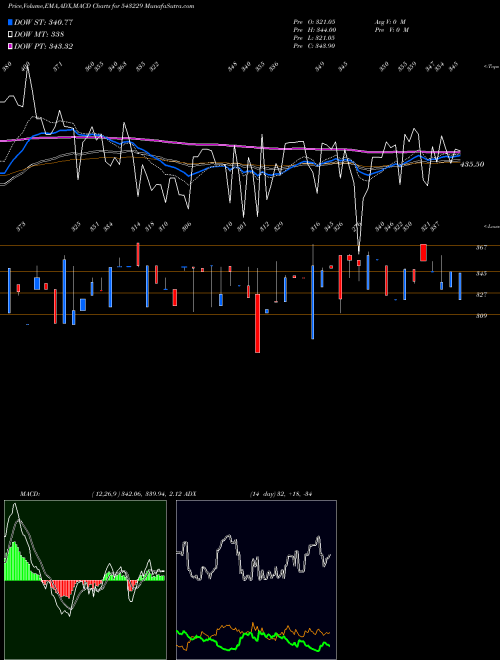Click the 327 price axis label
Screen dimensions: 500x660
click(481, 295)
